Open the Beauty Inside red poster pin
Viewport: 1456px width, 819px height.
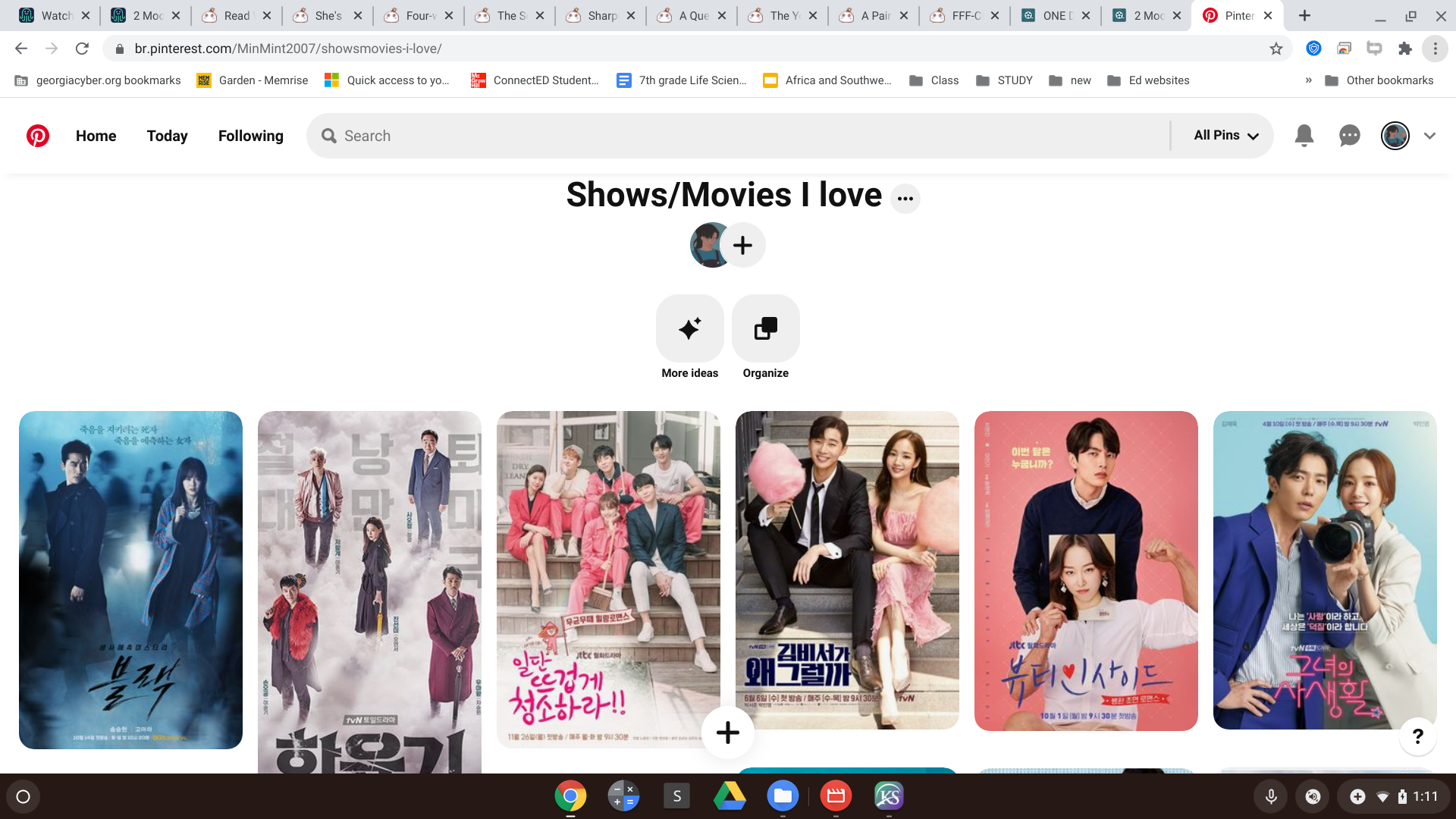point(1086,571)
